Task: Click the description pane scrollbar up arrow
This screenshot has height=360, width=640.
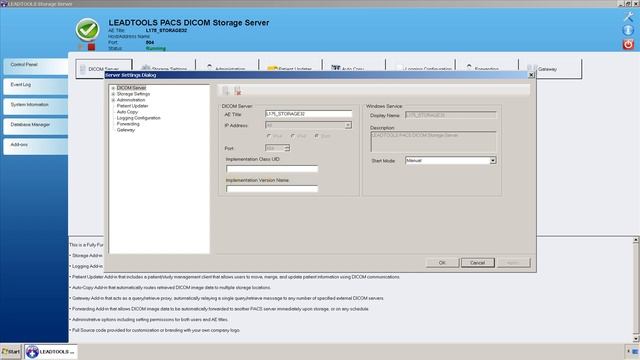Action: pyautogui.click(x=636, y=240)
